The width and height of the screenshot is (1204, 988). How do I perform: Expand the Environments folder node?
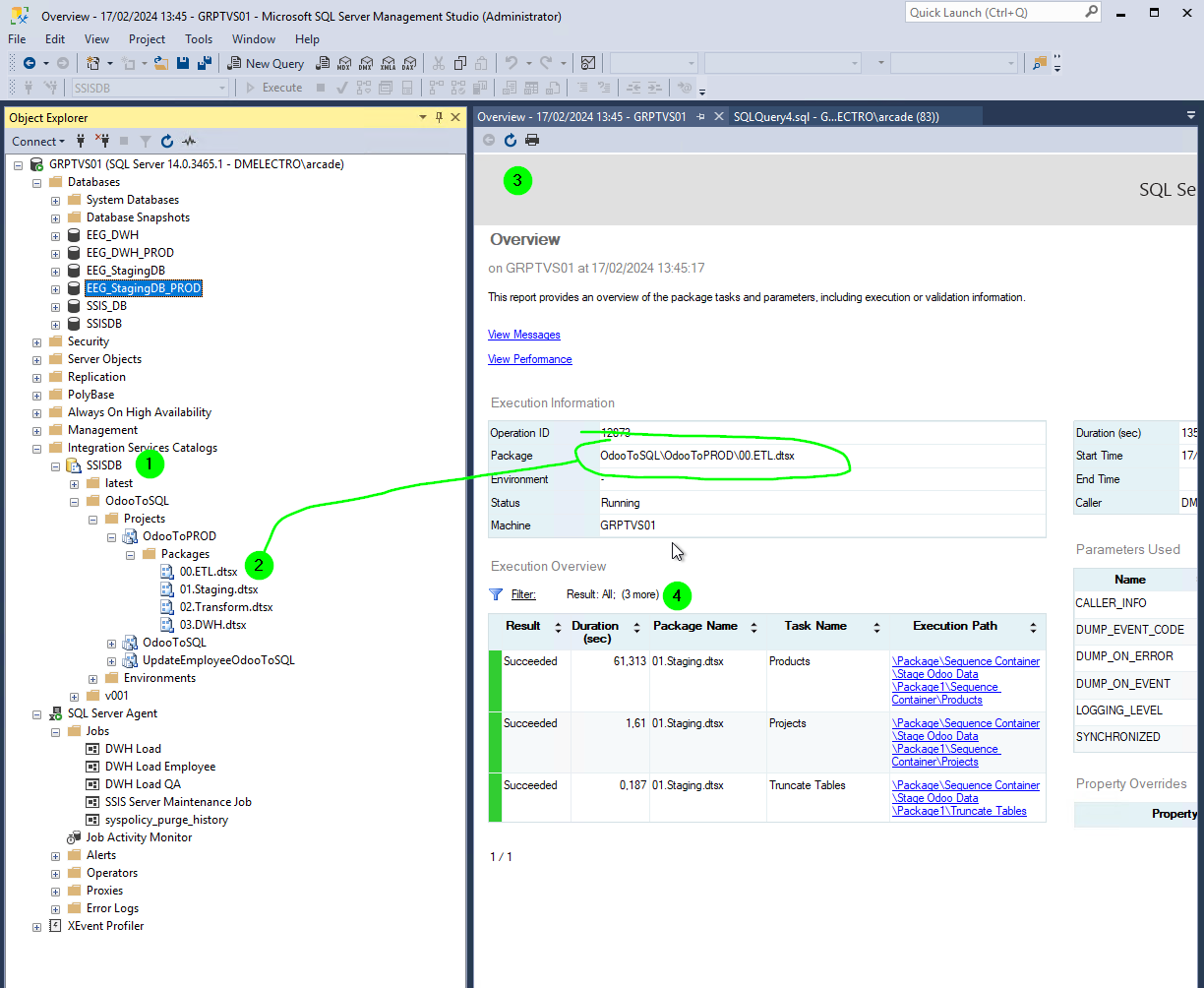tap(93, 678)
